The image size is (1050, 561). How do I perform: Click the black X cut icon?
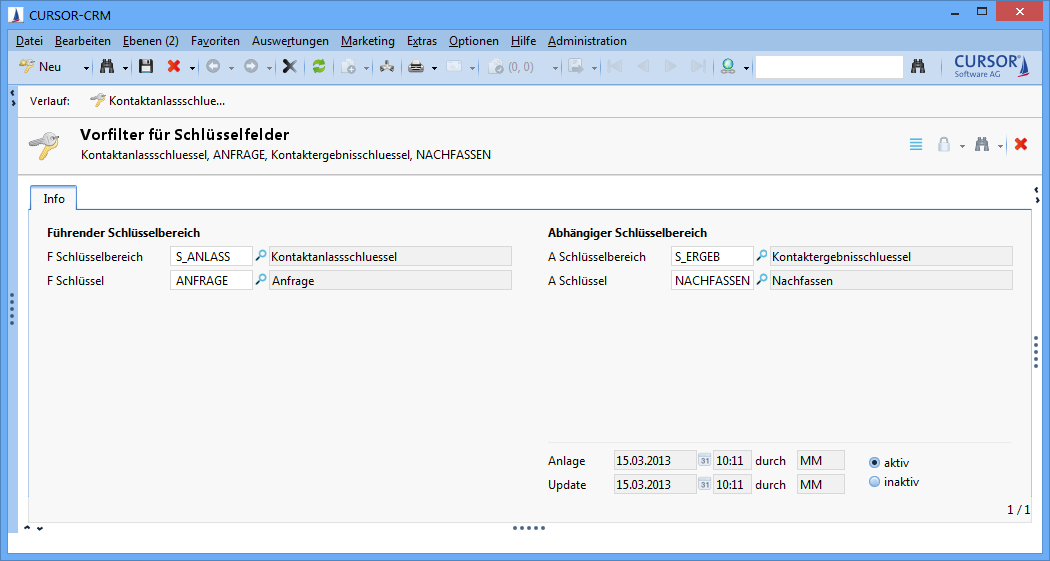coord(290,67)
